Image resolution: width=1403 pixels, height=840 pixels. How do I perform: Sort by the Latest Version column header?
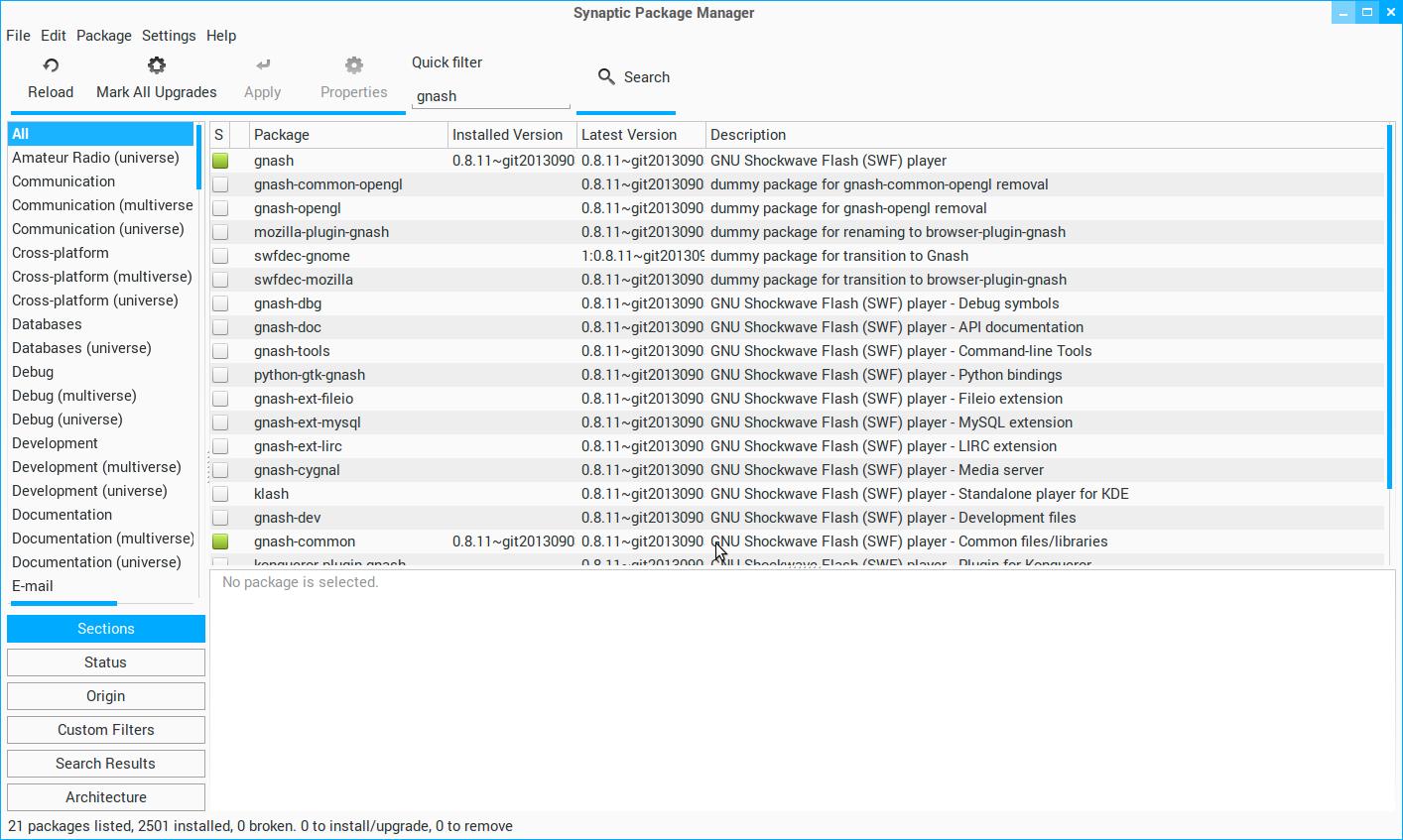click(640, 135)
